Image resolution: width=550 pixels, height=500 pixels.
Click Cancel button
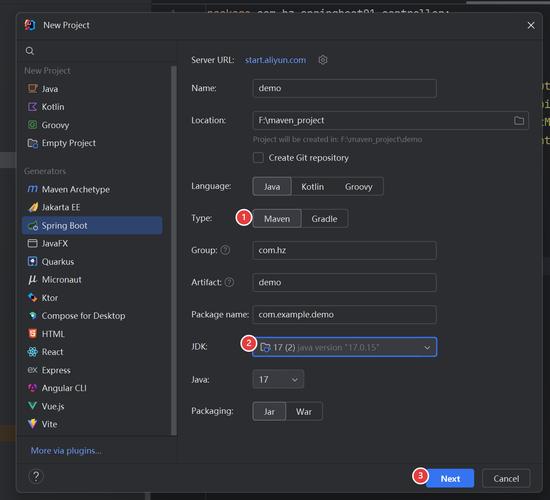coord(506,478)
